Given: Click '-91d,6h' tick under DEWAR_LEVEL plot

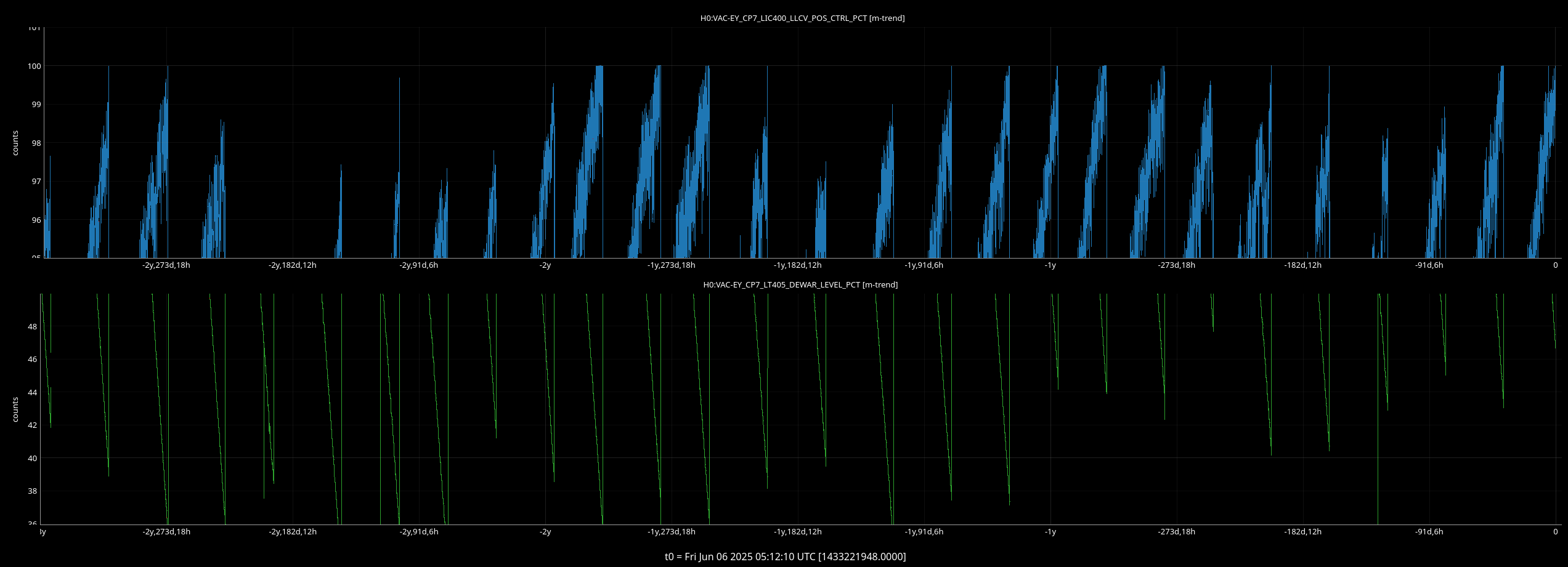Looking at the screenshot, I should click(x=1429, y=532).
